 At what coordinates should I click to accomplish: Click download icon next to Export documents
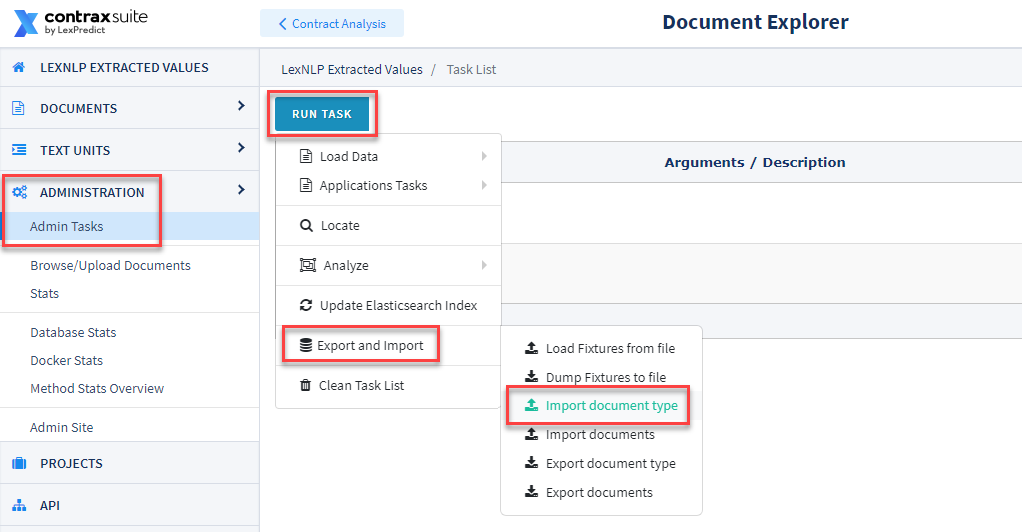pos(532,492)
